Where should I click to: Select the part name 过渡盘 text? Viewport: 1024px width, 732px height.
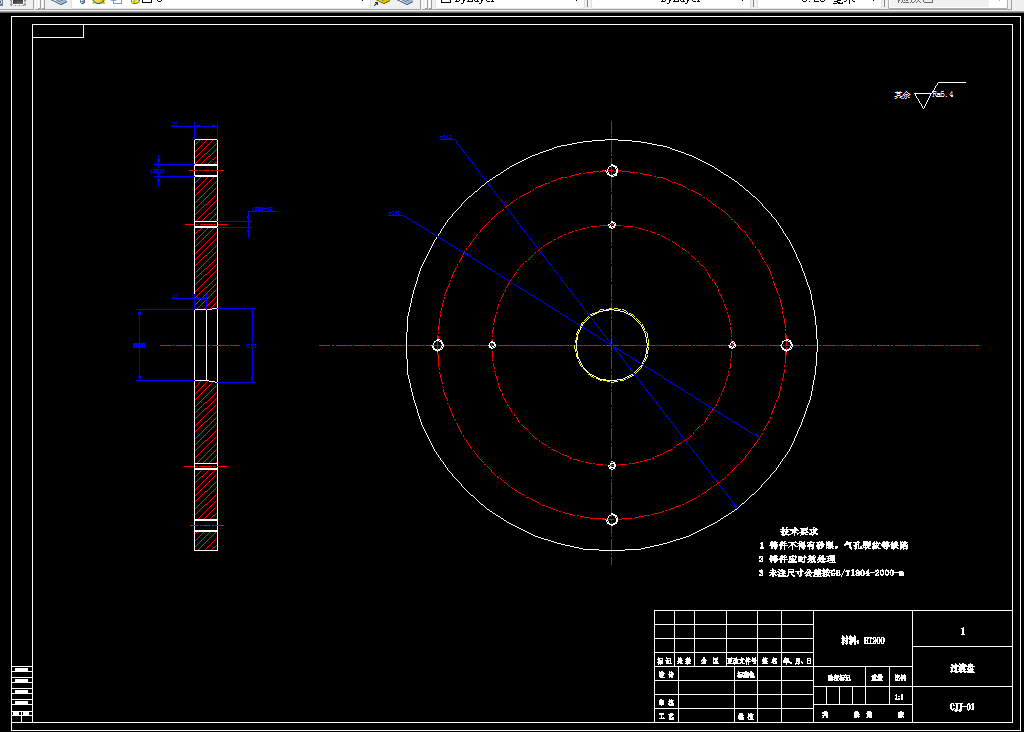(962, 668)
